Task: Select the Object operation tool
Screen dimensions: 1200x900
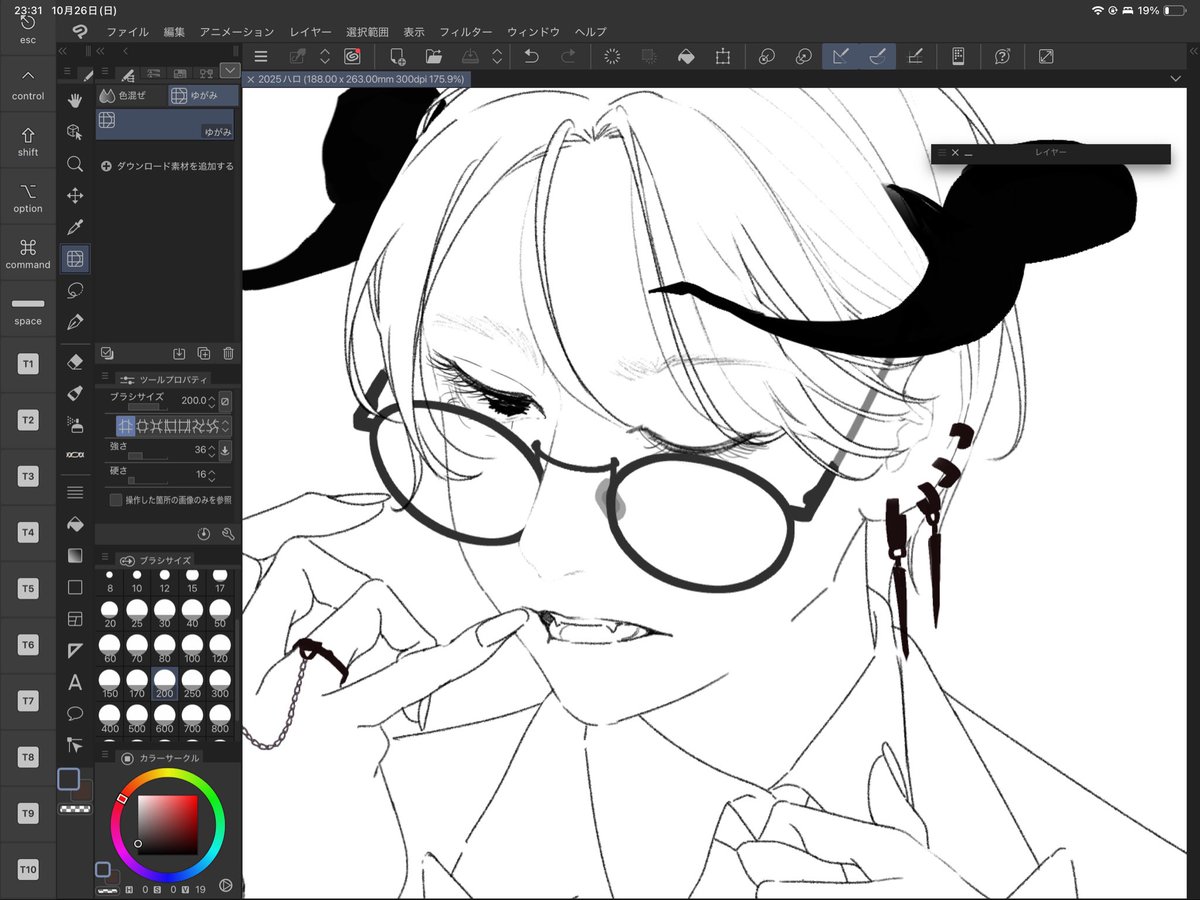Action: (75, 131)
